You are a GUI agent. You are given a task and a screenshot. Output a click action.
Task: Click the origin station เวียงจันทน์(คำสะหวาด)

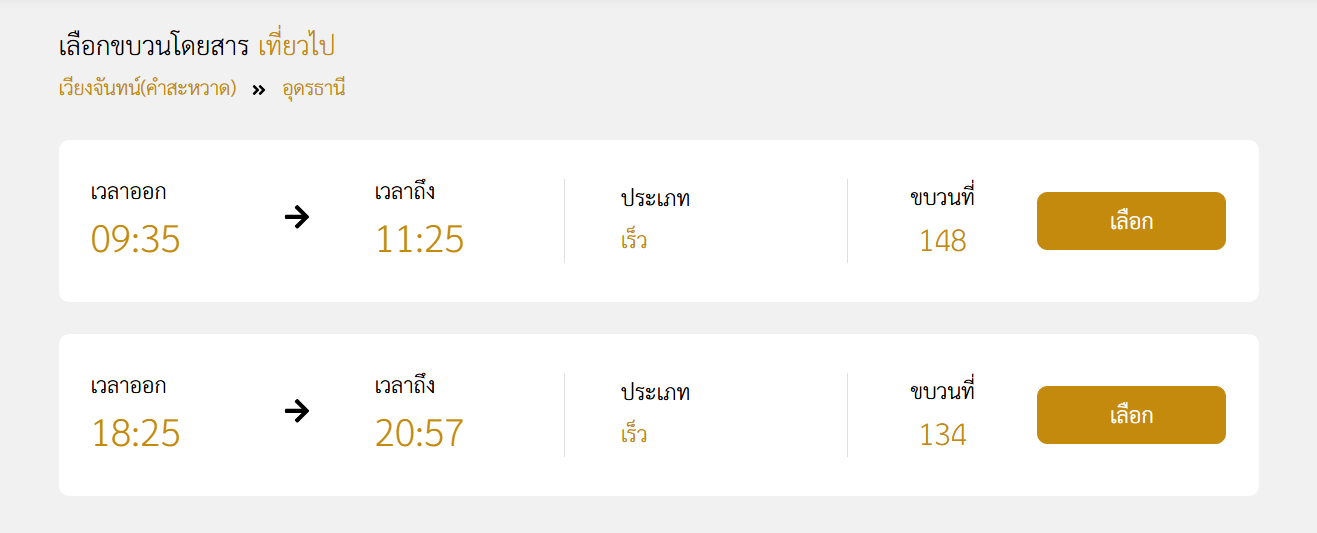point(148,88)
